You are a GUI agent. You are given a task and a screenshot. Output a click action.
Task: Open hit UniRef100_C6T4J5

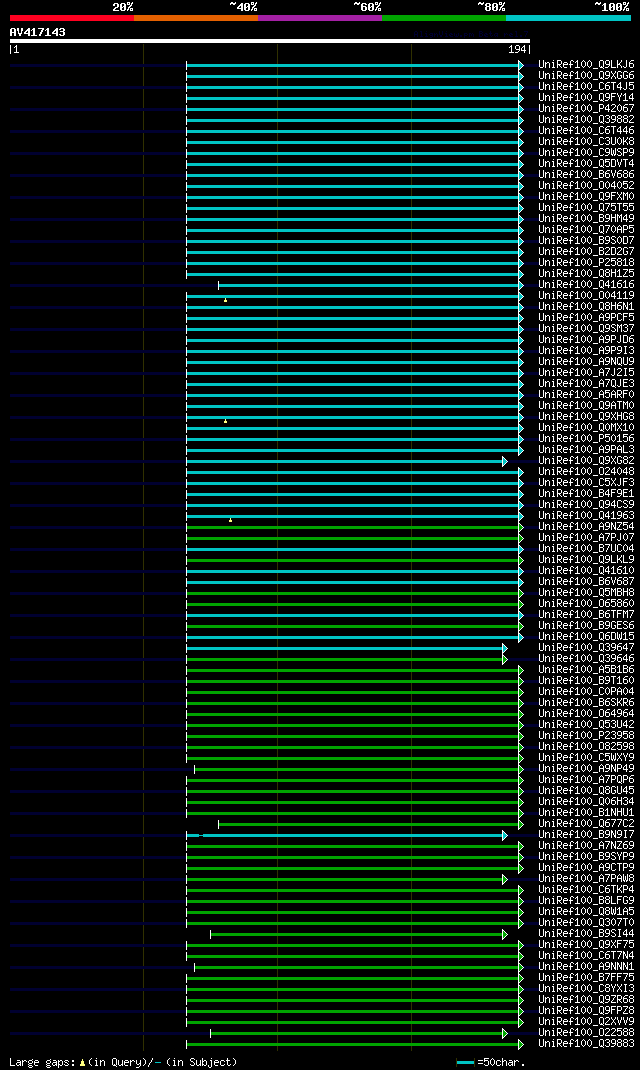click(586, 87)
